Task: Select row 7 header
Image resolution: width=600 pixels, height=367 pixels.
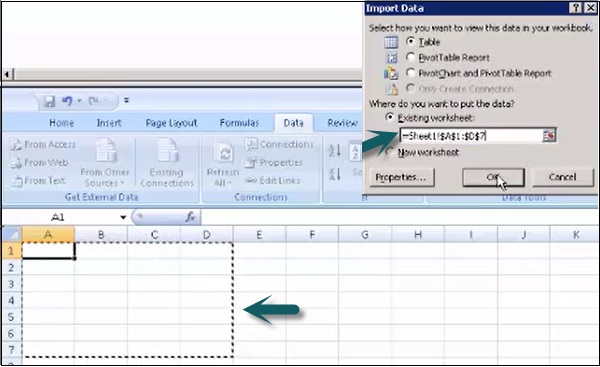Action: (12, 350)
